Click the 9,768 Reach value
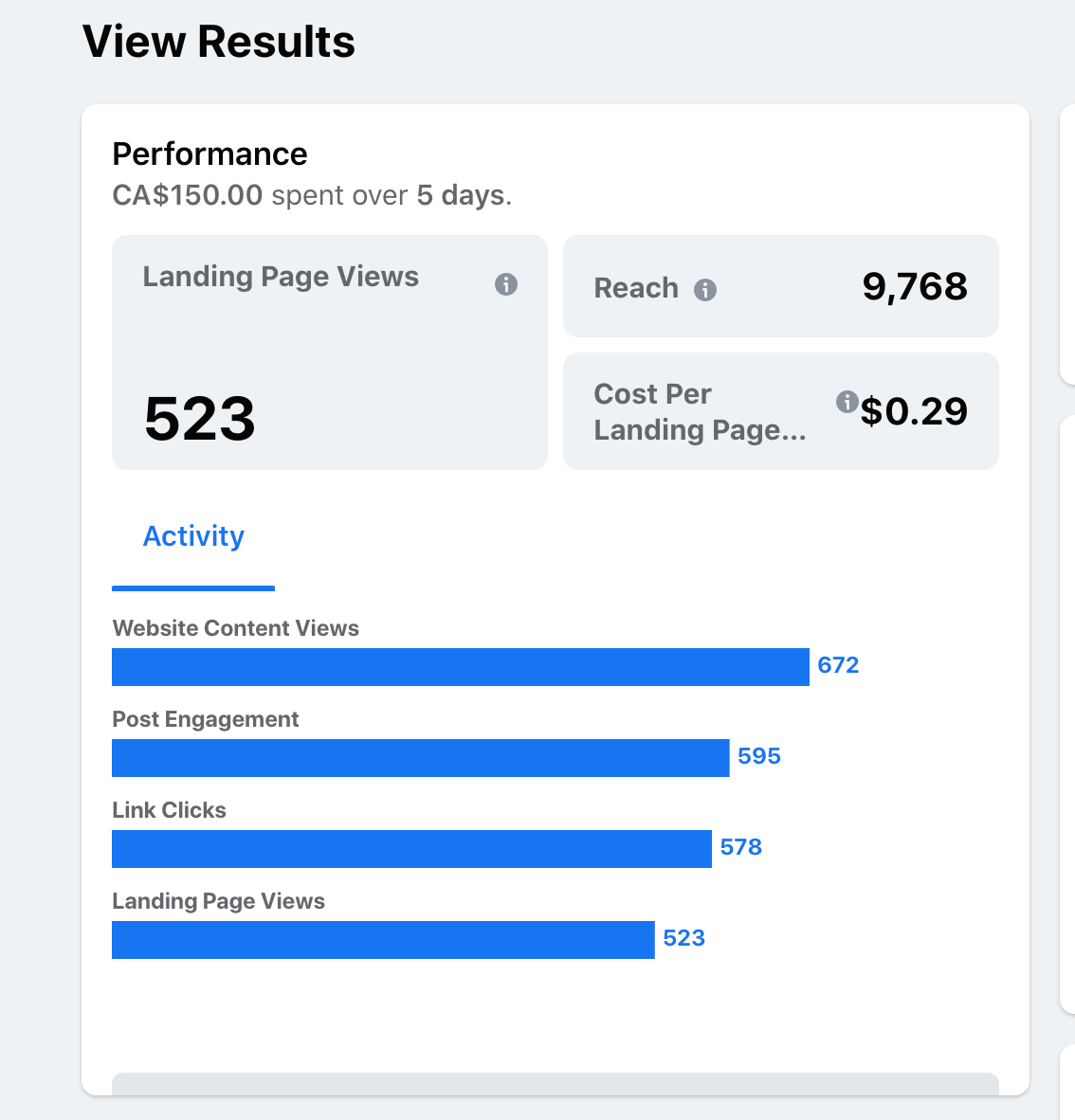1075x1120 pixels. 915,287
